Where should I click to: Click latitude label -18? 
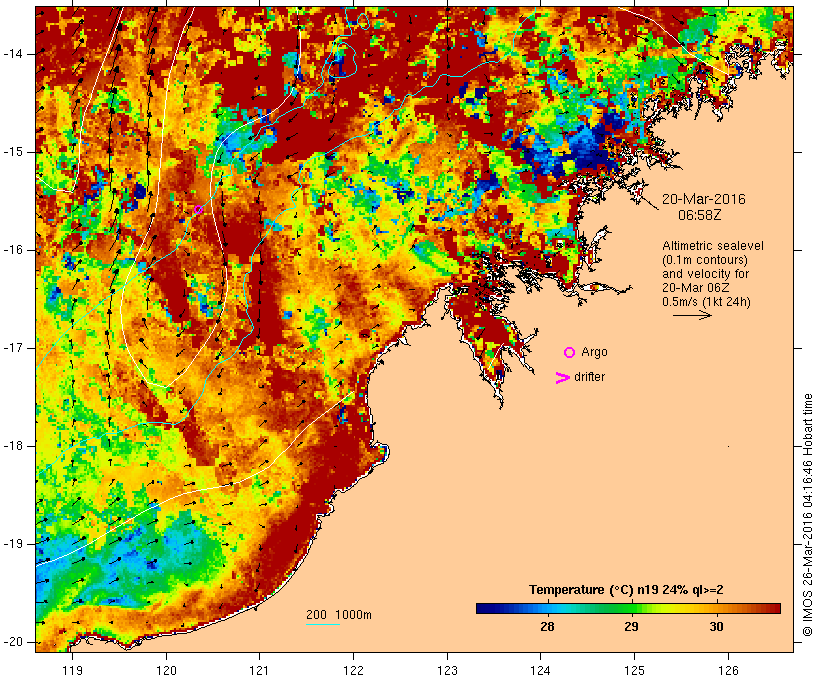[13, 446]
